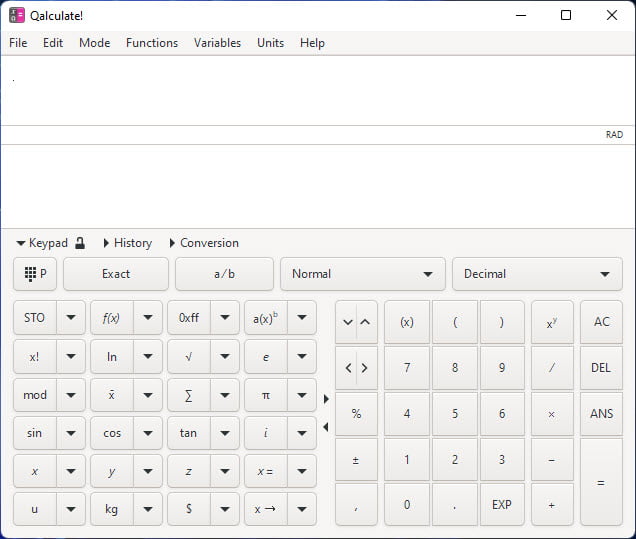Click the division slash key
The height and width of the screenshot is (539, 636).
(552, 368)
